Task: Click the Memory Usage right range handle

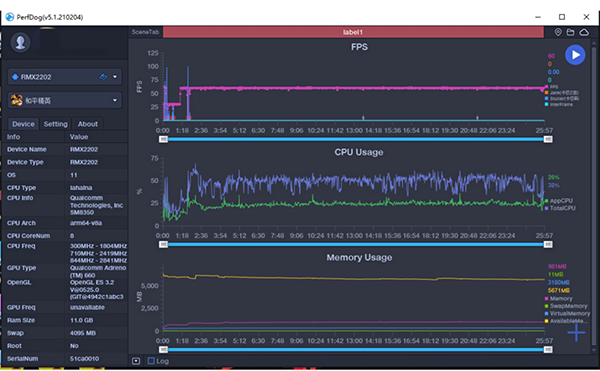Action: point(548,350)
